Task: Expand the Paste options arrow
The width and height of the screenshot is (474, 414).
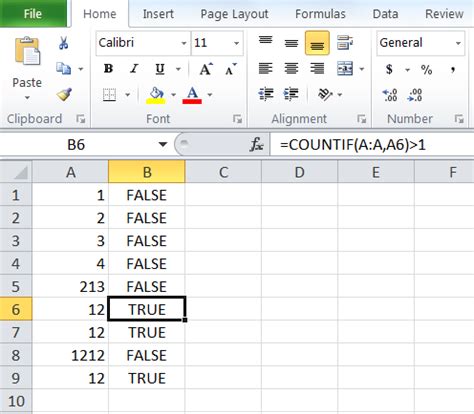Action: 27,98
